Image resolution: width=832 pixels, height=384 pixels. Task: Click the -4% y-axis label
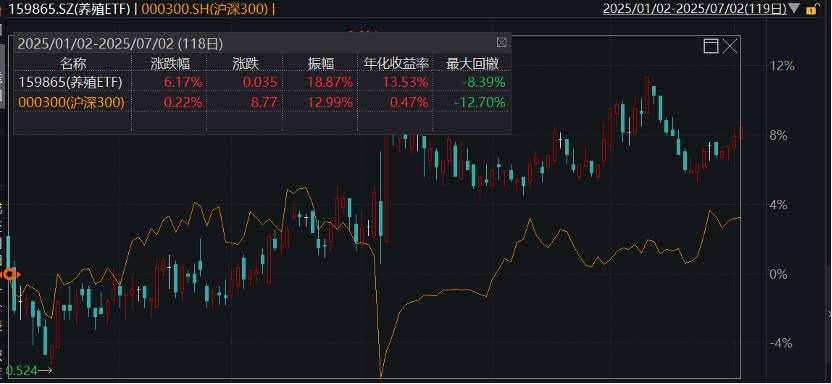(782, 343)
